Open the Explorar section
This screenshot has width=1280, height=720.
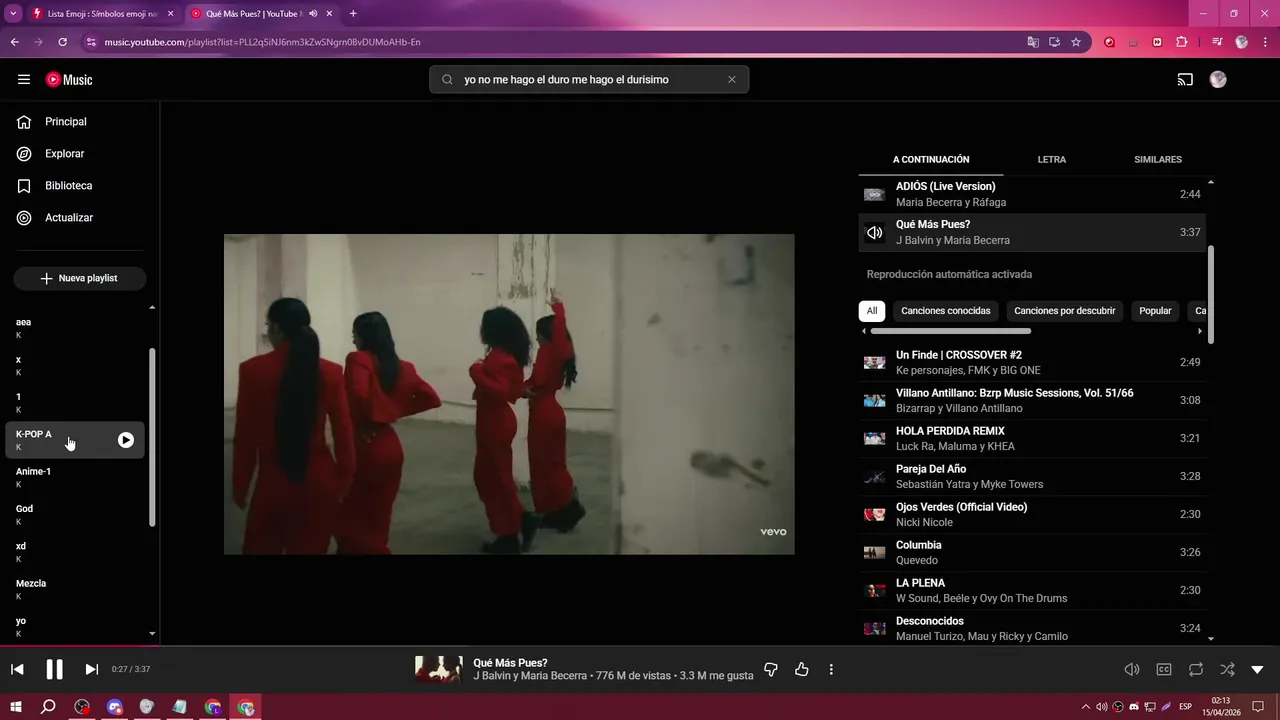64,154
